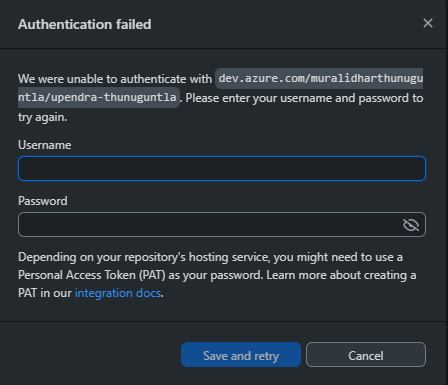Click the 'try again.' text line
The height and width of the screenshot is (385, 448).
pyautogui.click(x=43, y=117)
